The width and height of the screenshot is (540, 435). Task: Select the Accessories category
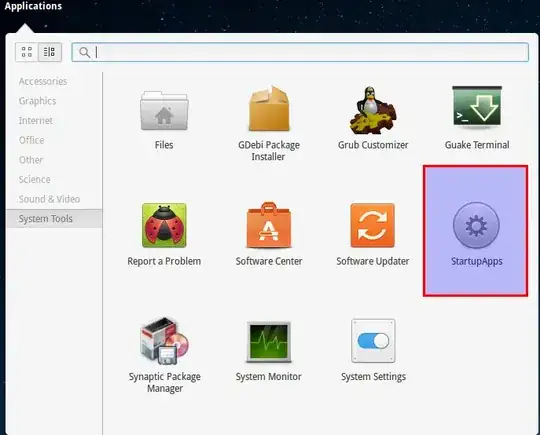tap(43, 81)
